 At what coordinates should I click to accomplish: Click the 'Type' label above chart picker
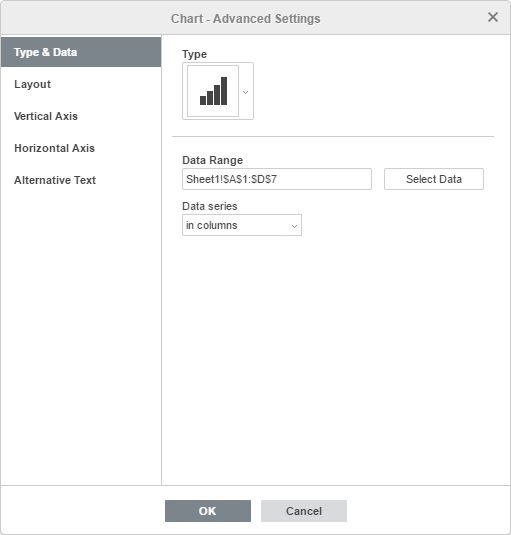click(x=194, y=54)
